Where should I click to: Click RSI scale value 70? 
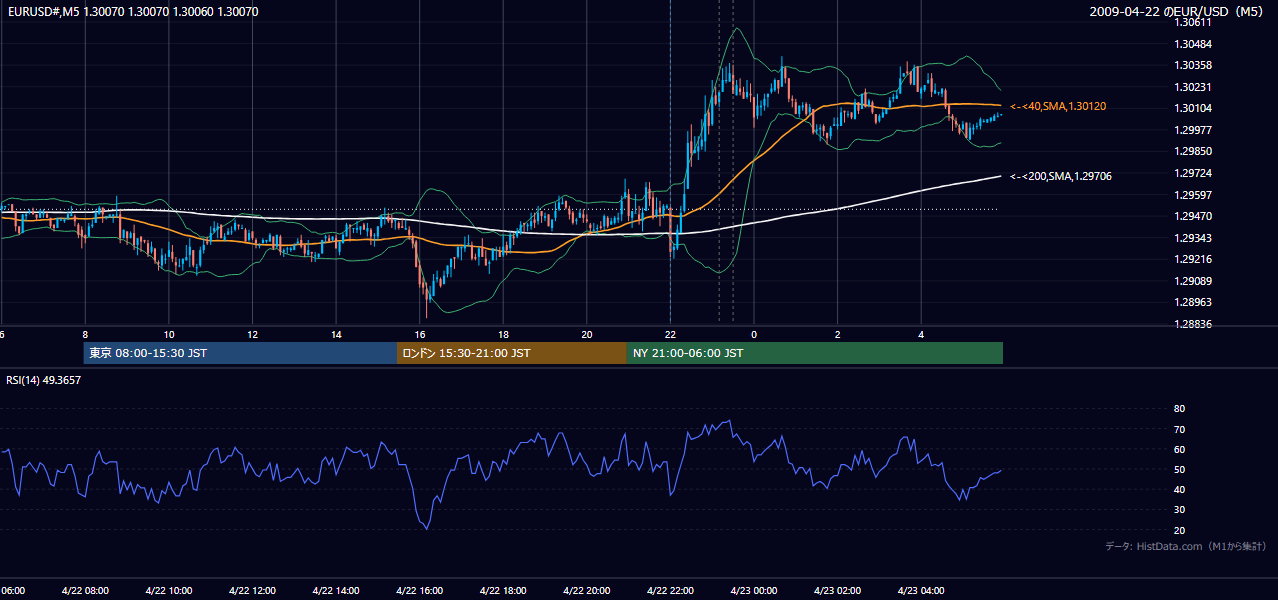point(1179,429)
